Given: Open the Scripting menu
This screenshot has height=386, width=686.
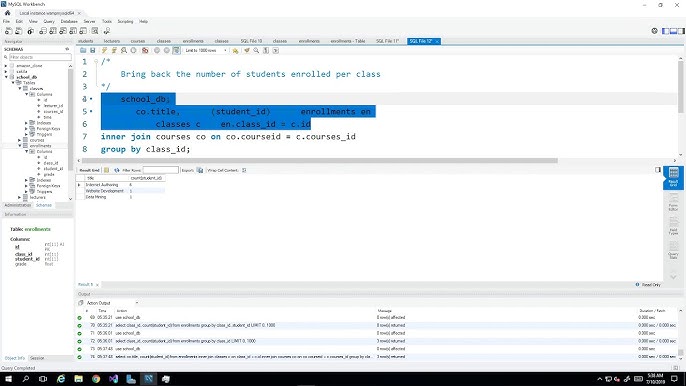Looking at the screenshot, I should (x=125, y=21).
